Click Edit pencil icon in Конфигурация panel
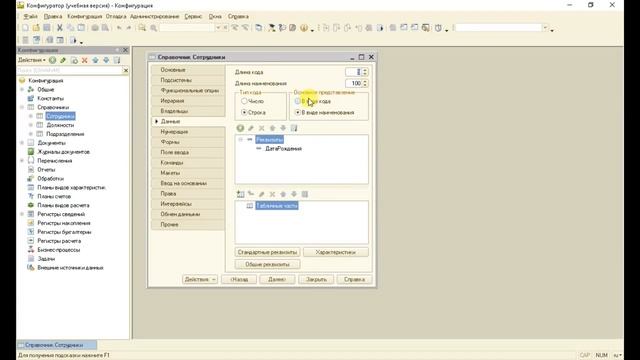Screen dimensions: 640x360 coord(63,60)
